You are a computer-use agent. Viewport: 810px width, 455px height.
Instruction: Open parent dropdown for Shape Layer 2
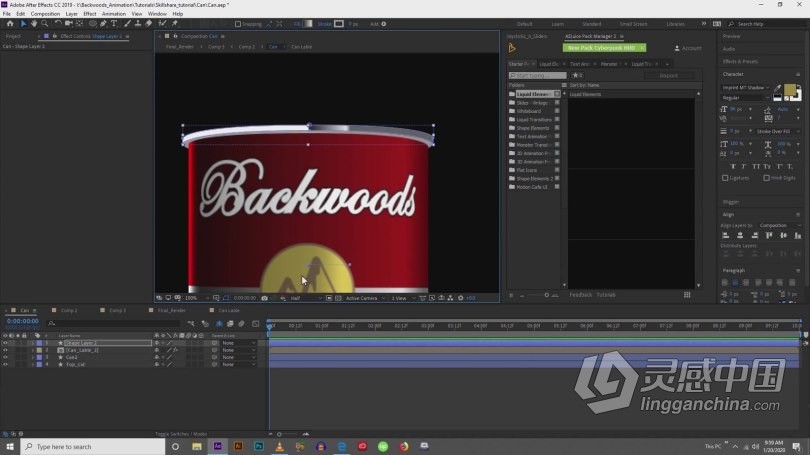[x=239, y=343]
